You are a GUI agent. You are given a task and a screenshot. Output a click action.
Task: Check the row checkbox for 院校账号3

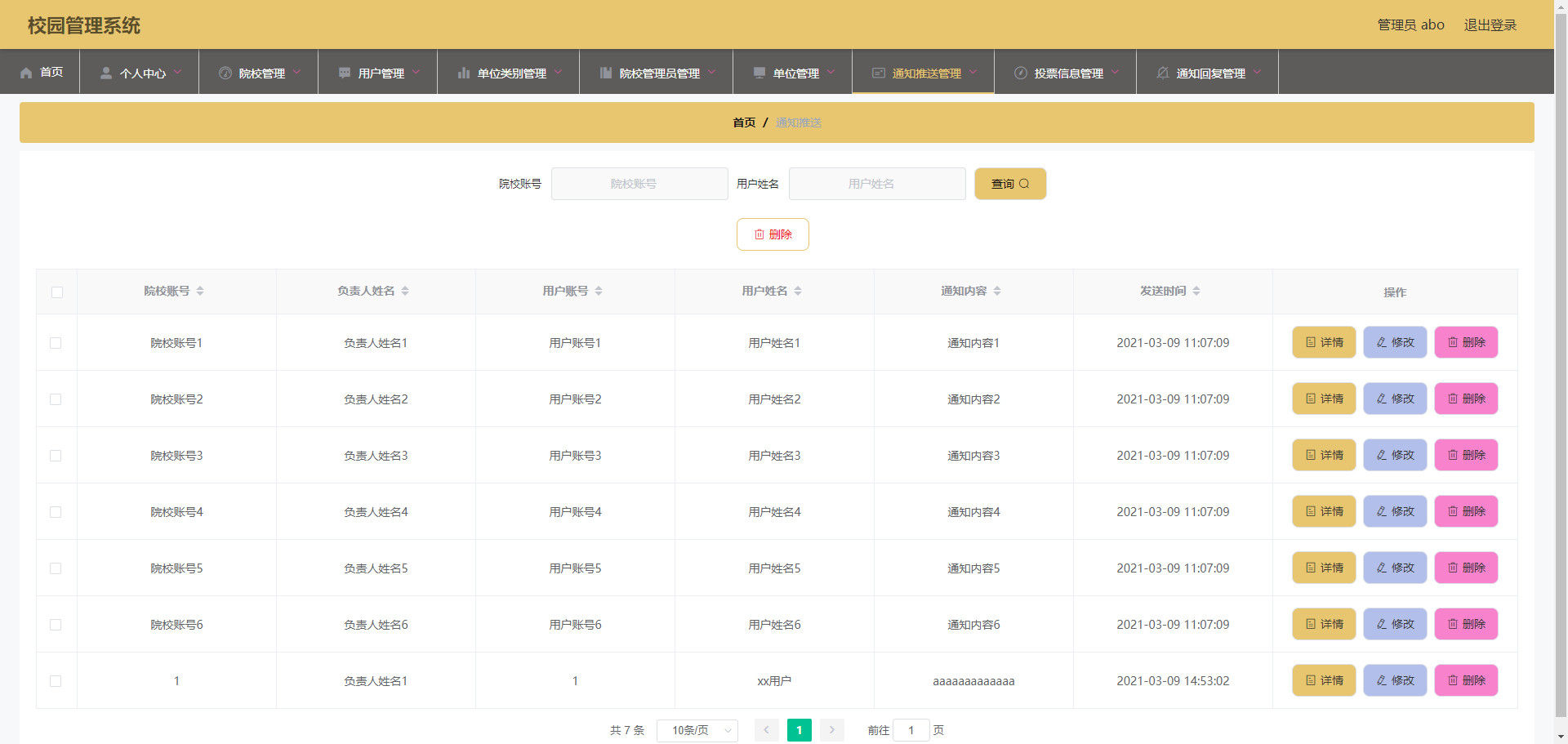coord(56,456)
